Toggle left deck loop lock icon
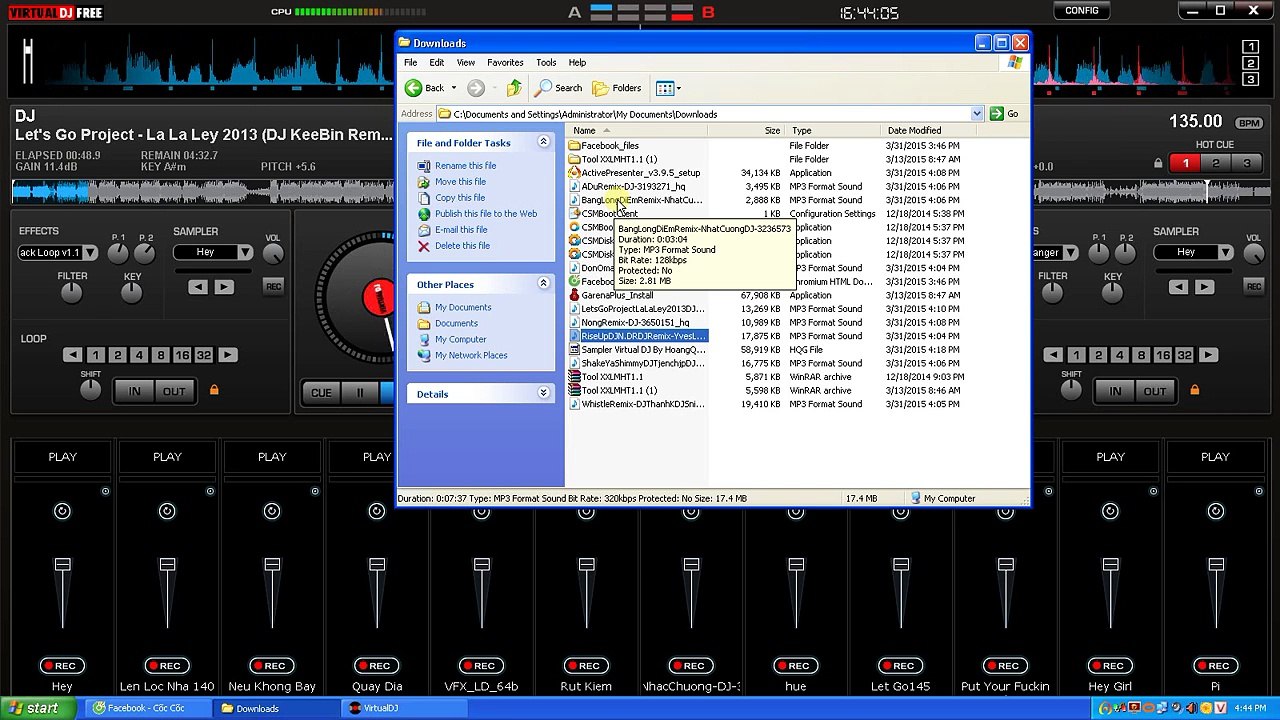Image resolution: width=1280 pixels, height=720 pixels. click(x=214, y=390)
